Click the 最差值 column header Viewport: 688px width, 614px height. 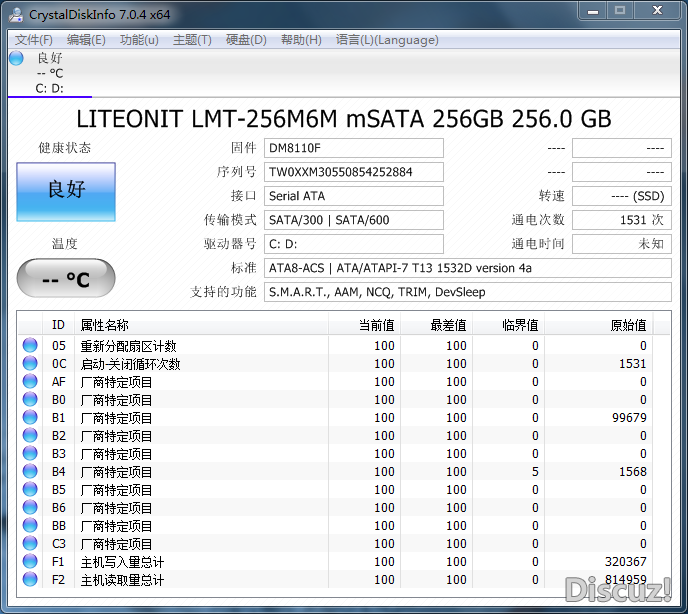(436, 325)
